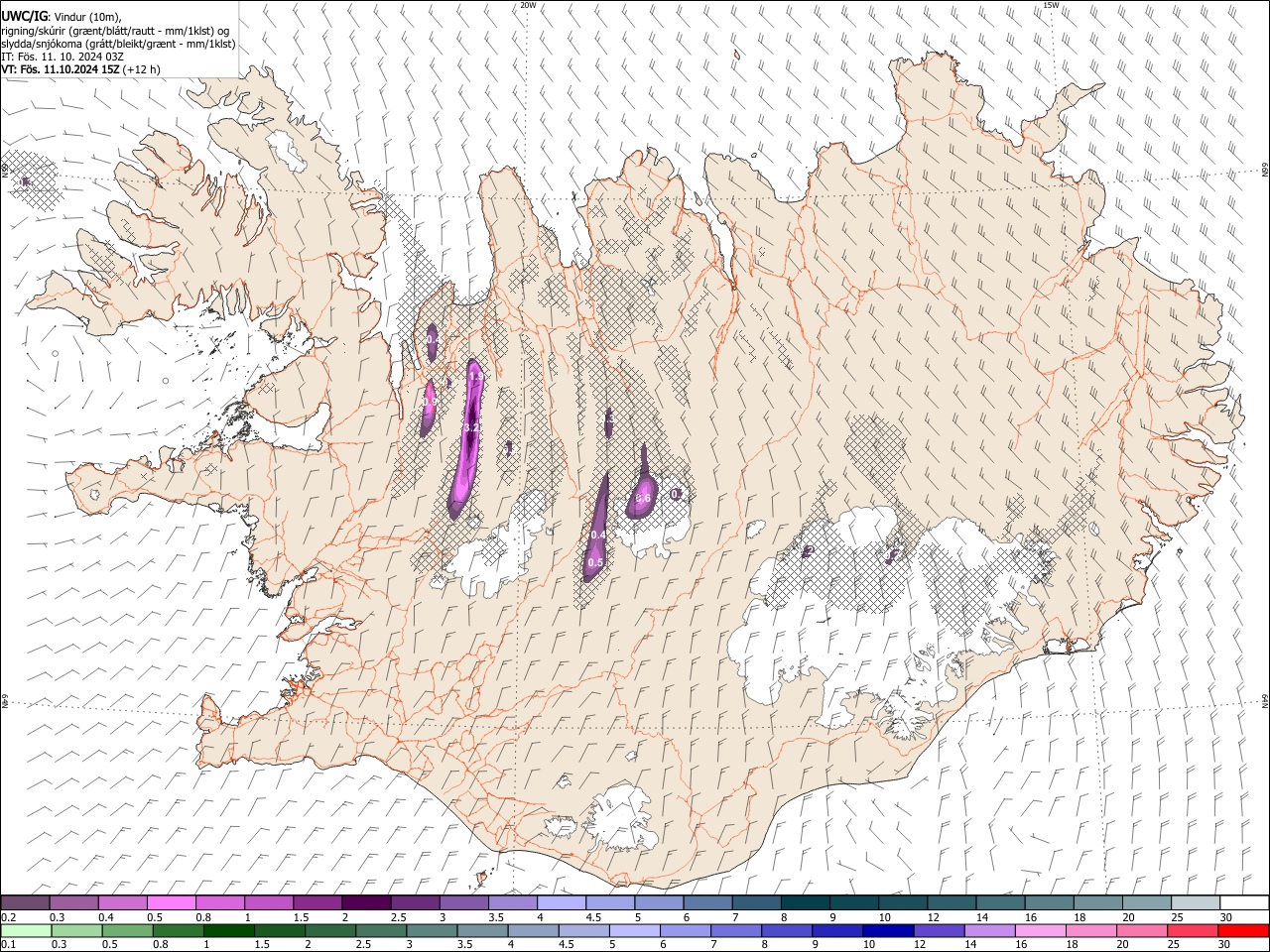Select the 'IT: Fös. 11. 10. 2024 03Z' line
The height and width of the screenshot is (952, 1270).
(63, 57)
